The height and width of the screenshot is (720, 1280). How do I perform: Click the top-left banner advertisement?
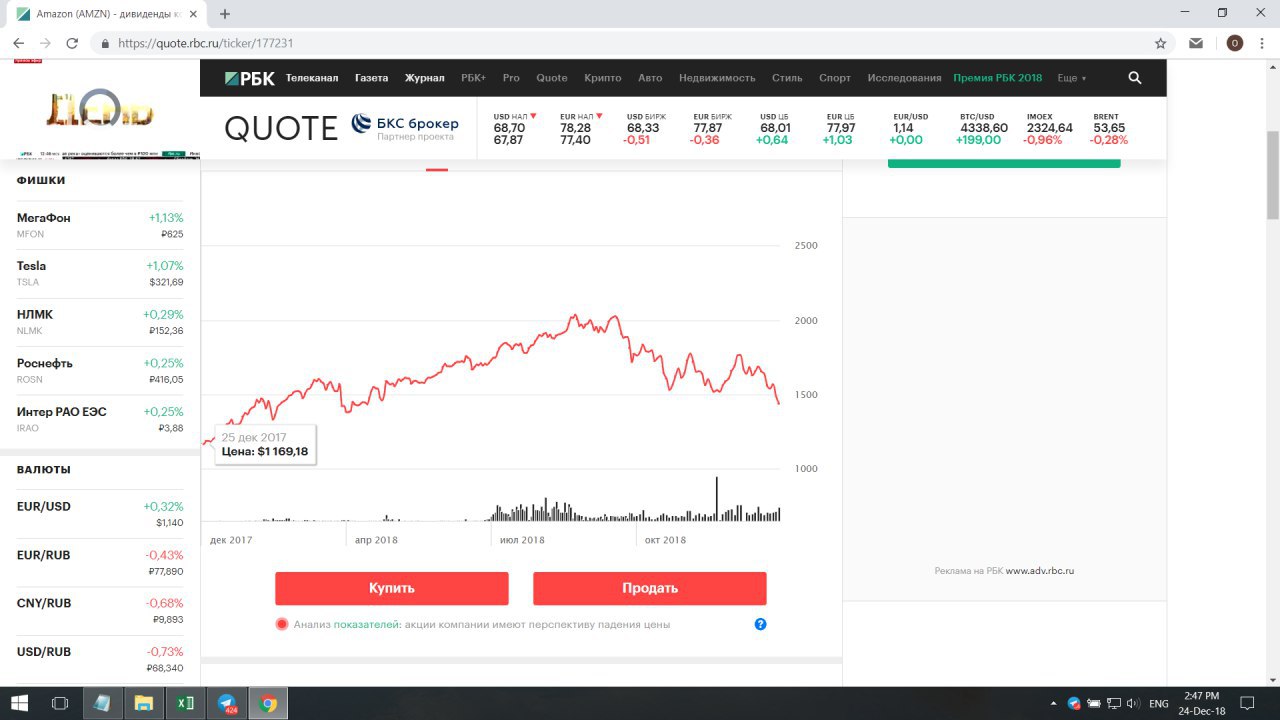100,109
